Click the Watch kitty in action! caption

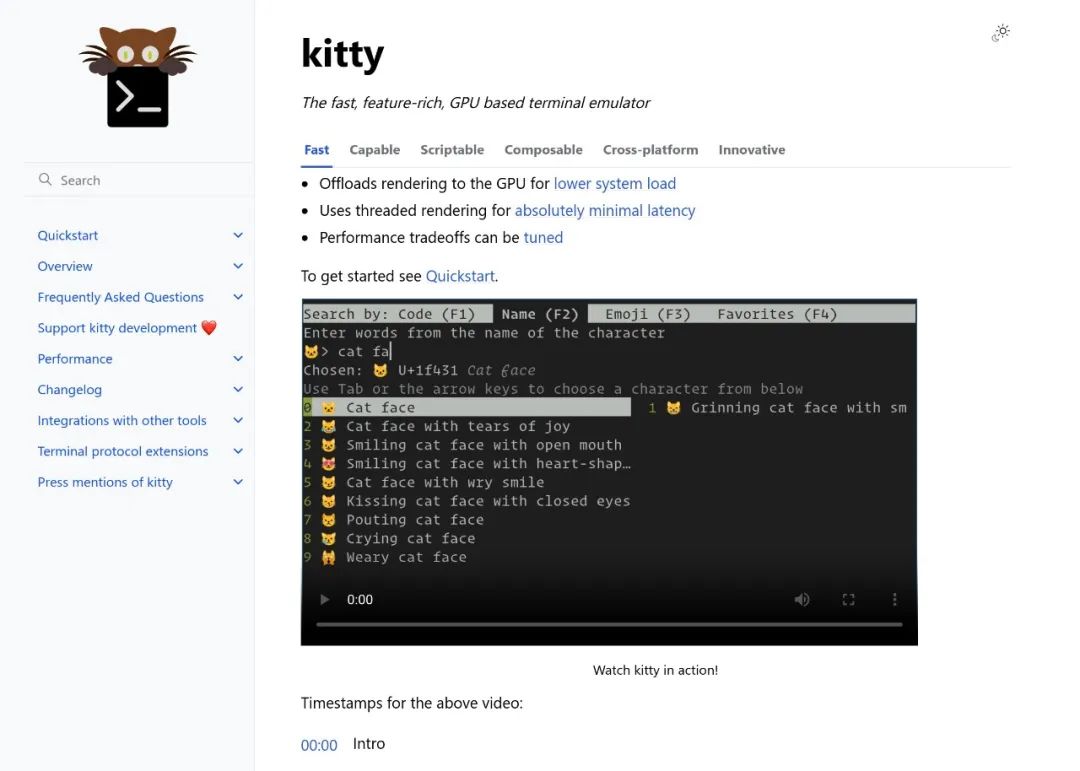[655, 670]
